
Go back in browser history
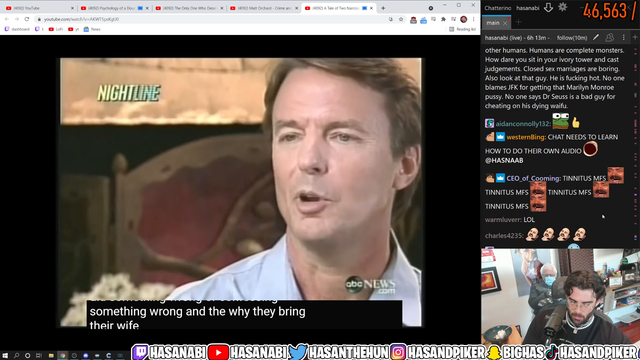click(x=7, y=19)
